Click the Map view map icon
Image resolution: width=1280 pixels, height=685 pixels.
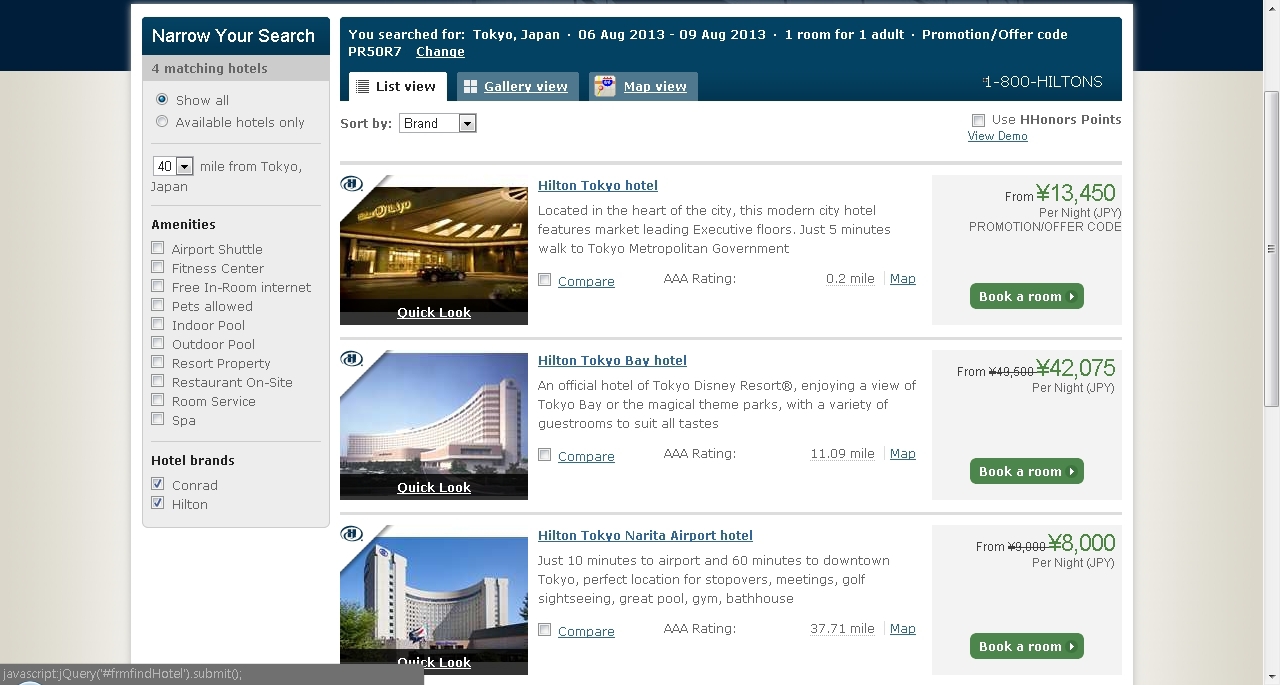[604, 87]
